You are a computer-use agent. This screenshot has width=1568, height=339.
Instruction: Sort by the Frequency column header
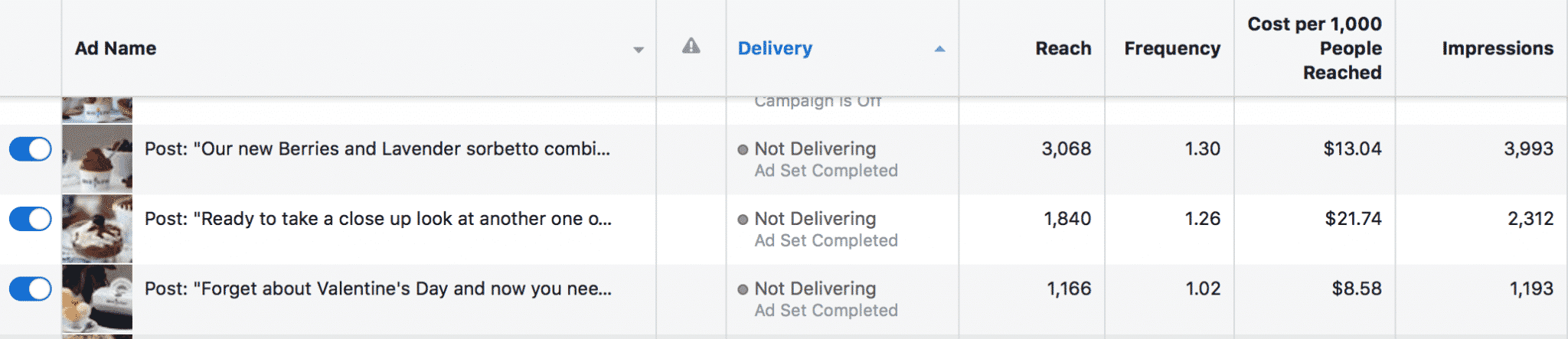click(x=1172, y=48)
